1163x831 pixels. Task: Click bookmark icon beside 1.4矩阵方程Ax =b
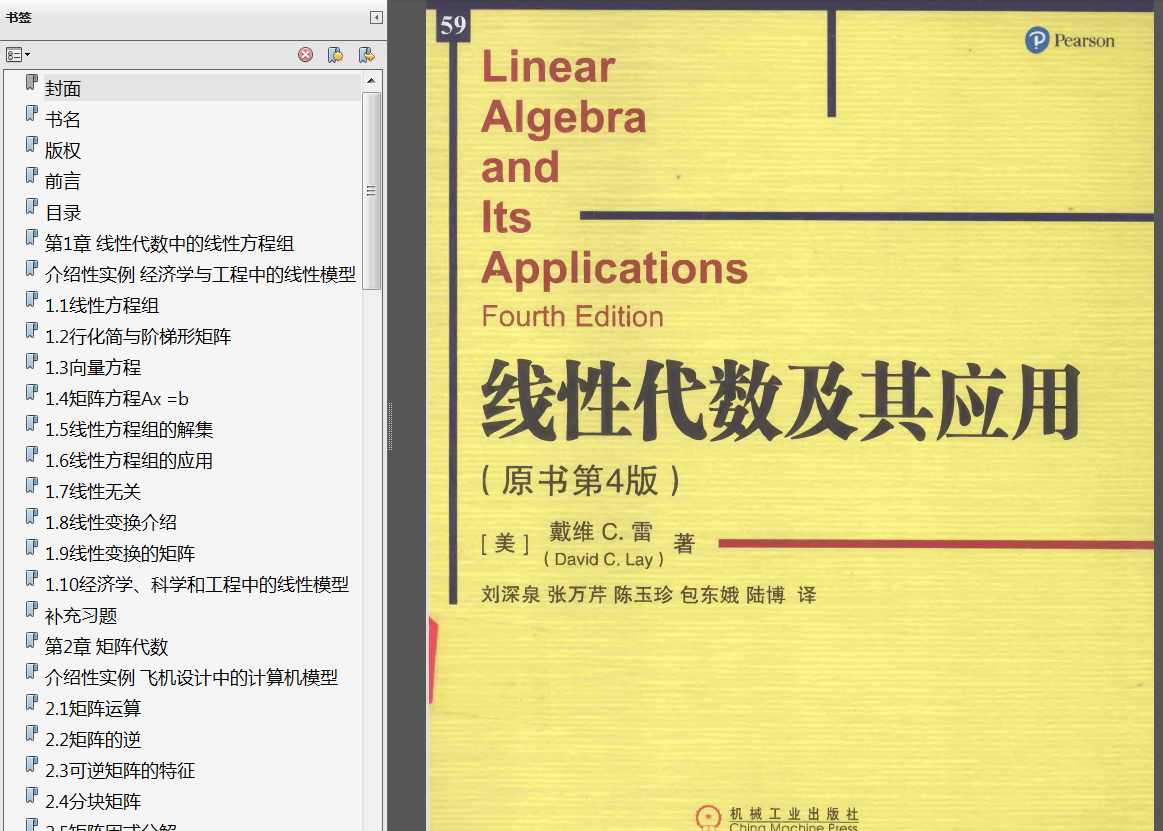31,392
